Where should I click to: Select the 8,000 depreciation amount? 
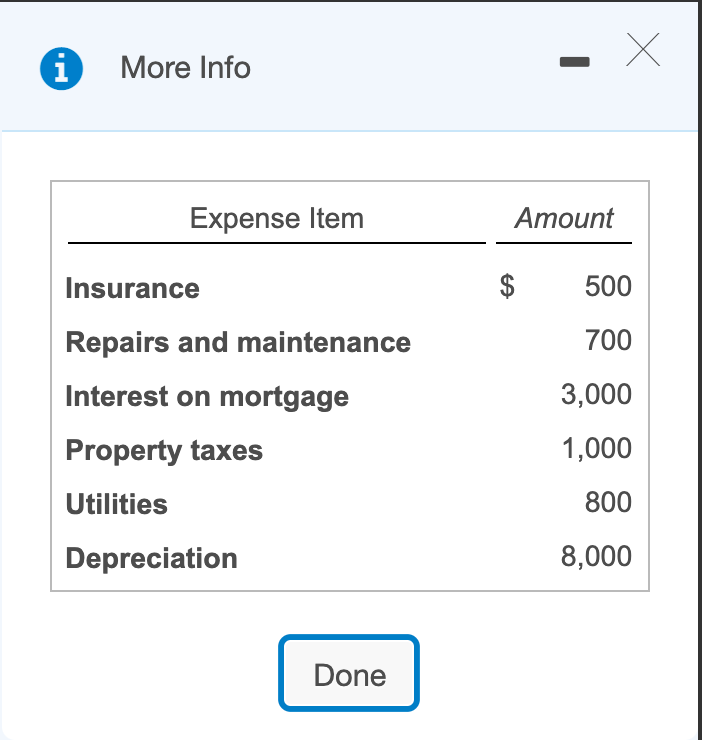coord(596,557)
